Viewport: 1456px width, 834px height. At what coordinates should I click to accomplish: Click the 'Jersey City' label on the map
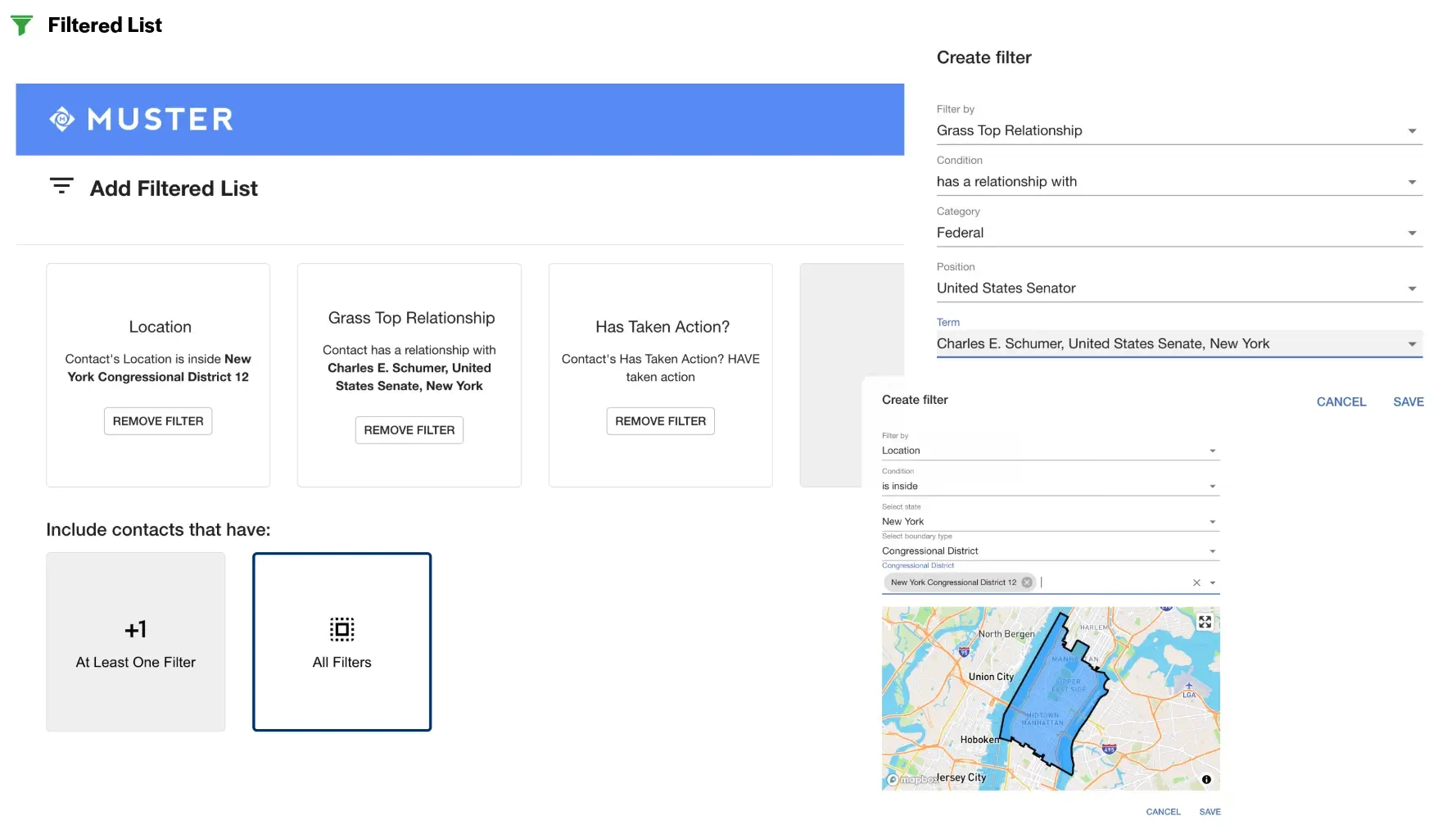point(961,777)
